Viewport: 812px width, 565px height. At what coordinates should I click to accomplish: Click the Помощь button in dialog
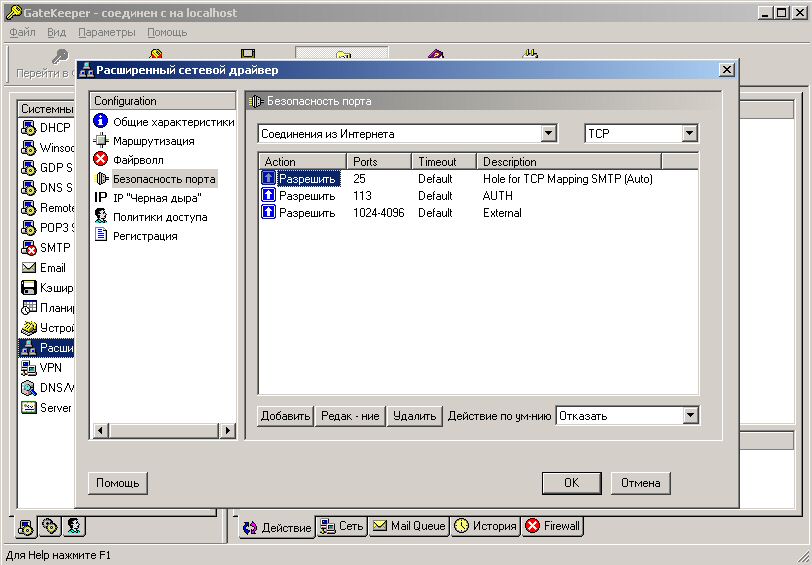click(x=118, y=483)
